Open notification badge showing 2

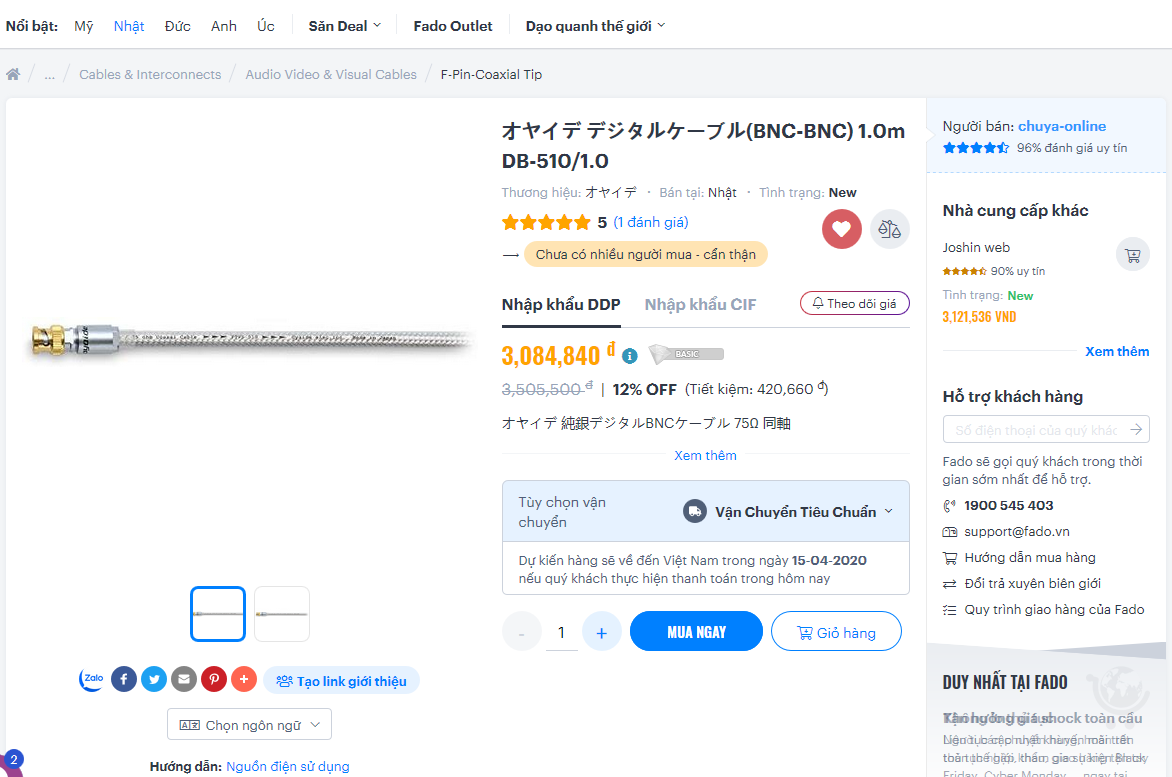click(x=13, y=760)
